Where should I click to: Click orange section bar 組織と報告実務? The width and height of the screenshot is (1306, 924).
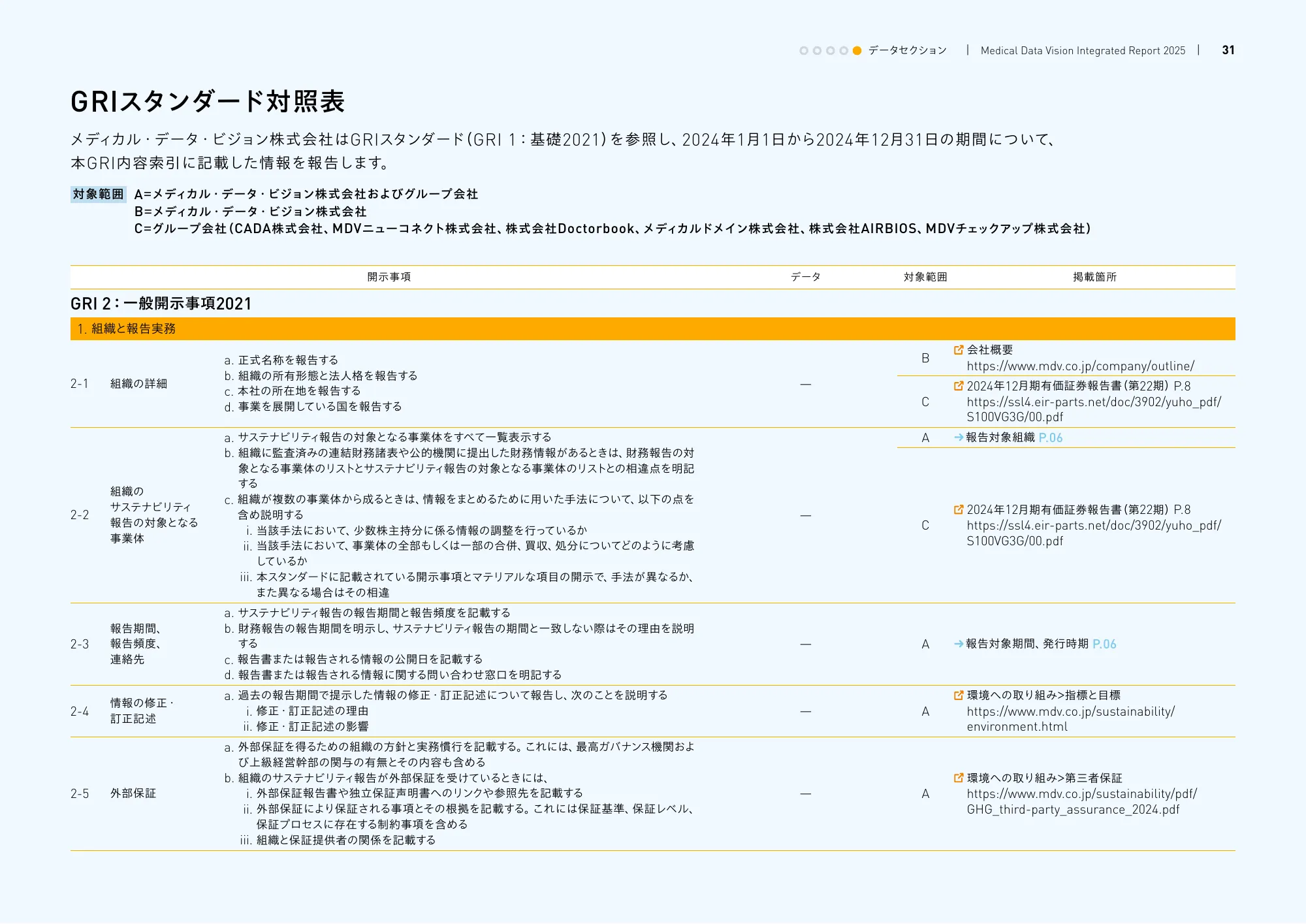point(652,328)
